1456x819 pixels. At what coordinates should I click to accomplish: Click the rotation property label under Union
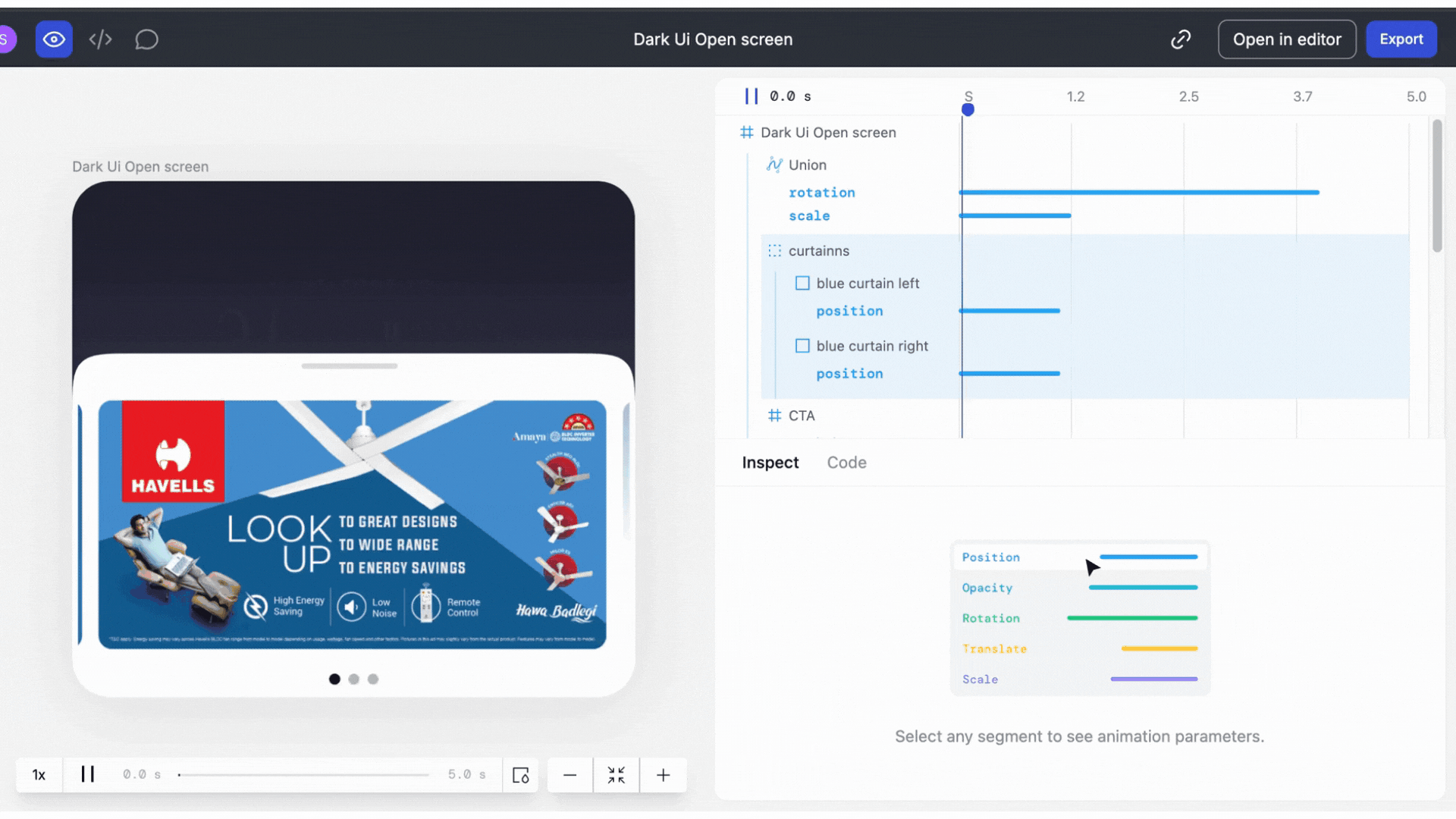(x=821, y=193)
